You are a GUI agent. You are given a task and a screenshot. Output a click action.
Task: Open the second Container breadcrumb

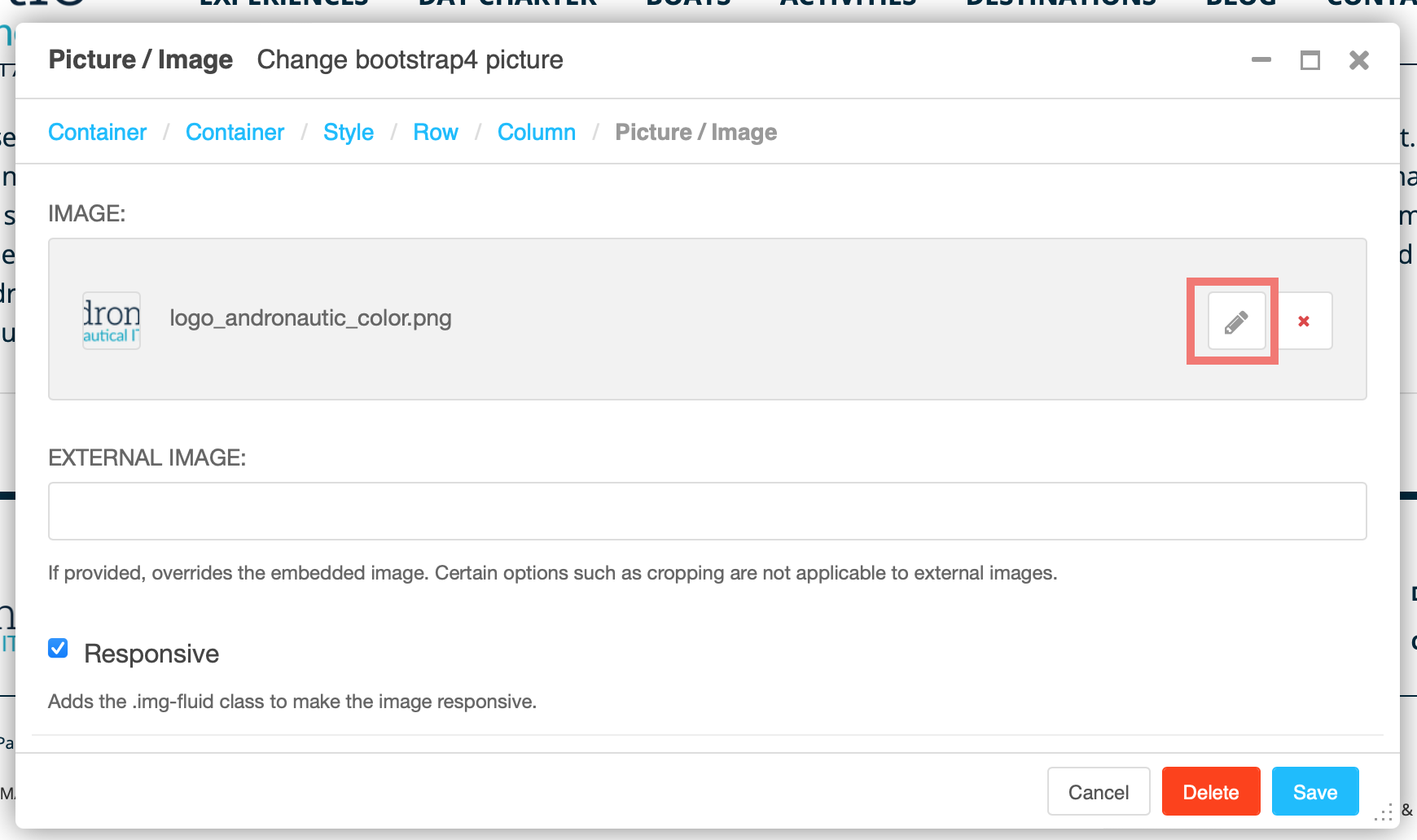click(x=235, y=132)
